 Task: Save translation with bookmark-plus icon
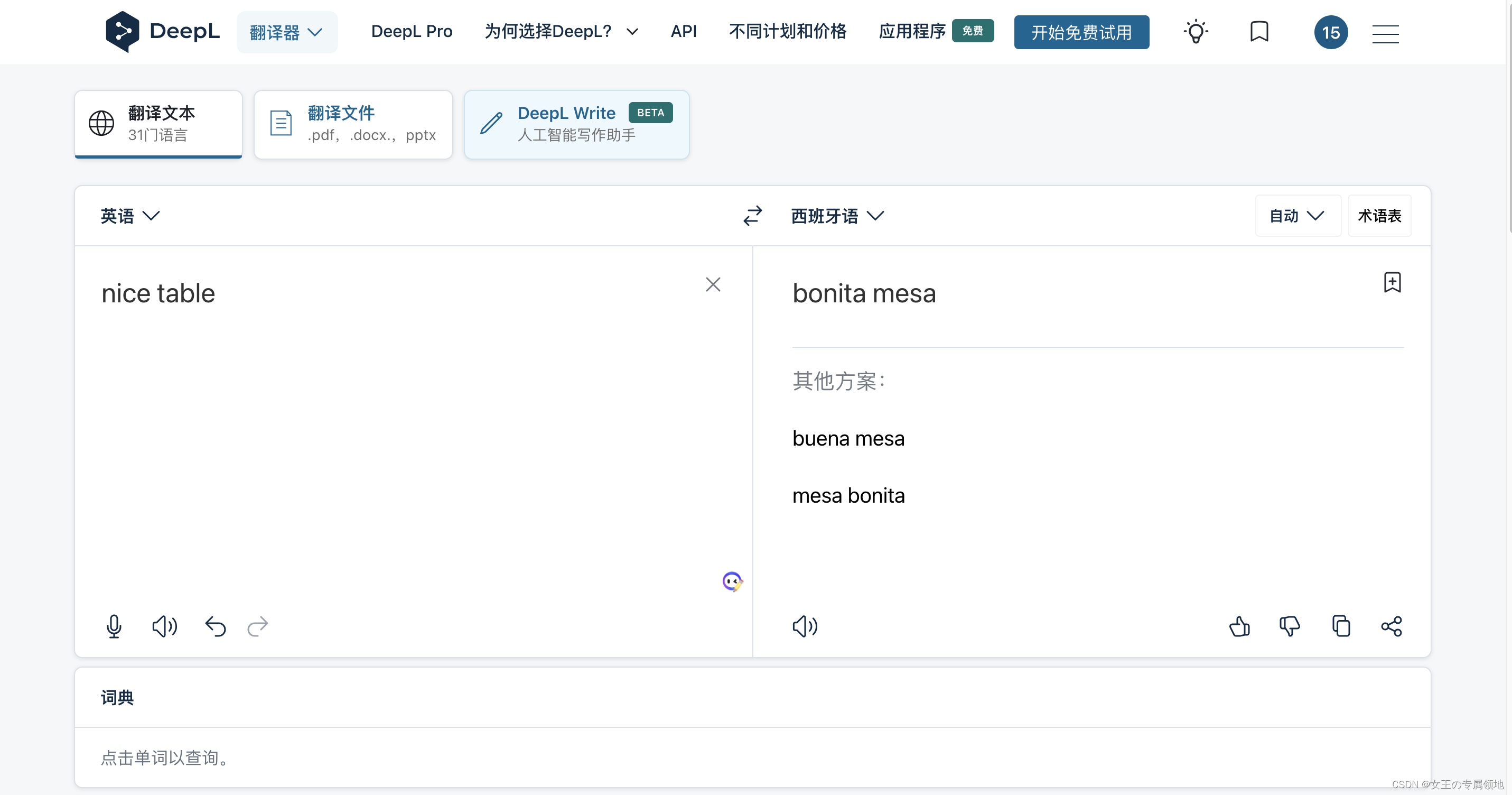[x=1392, y=282]
